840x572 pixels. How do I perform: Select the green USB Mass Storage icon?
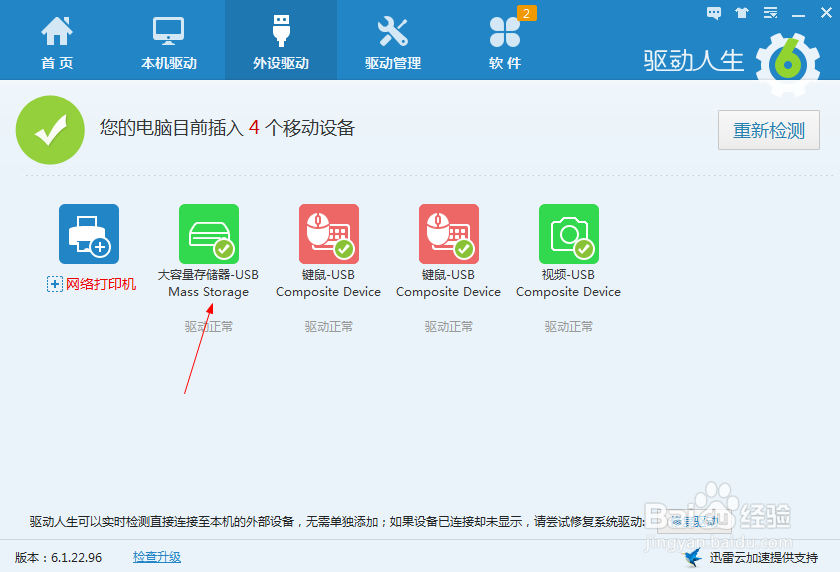point(209,234)
